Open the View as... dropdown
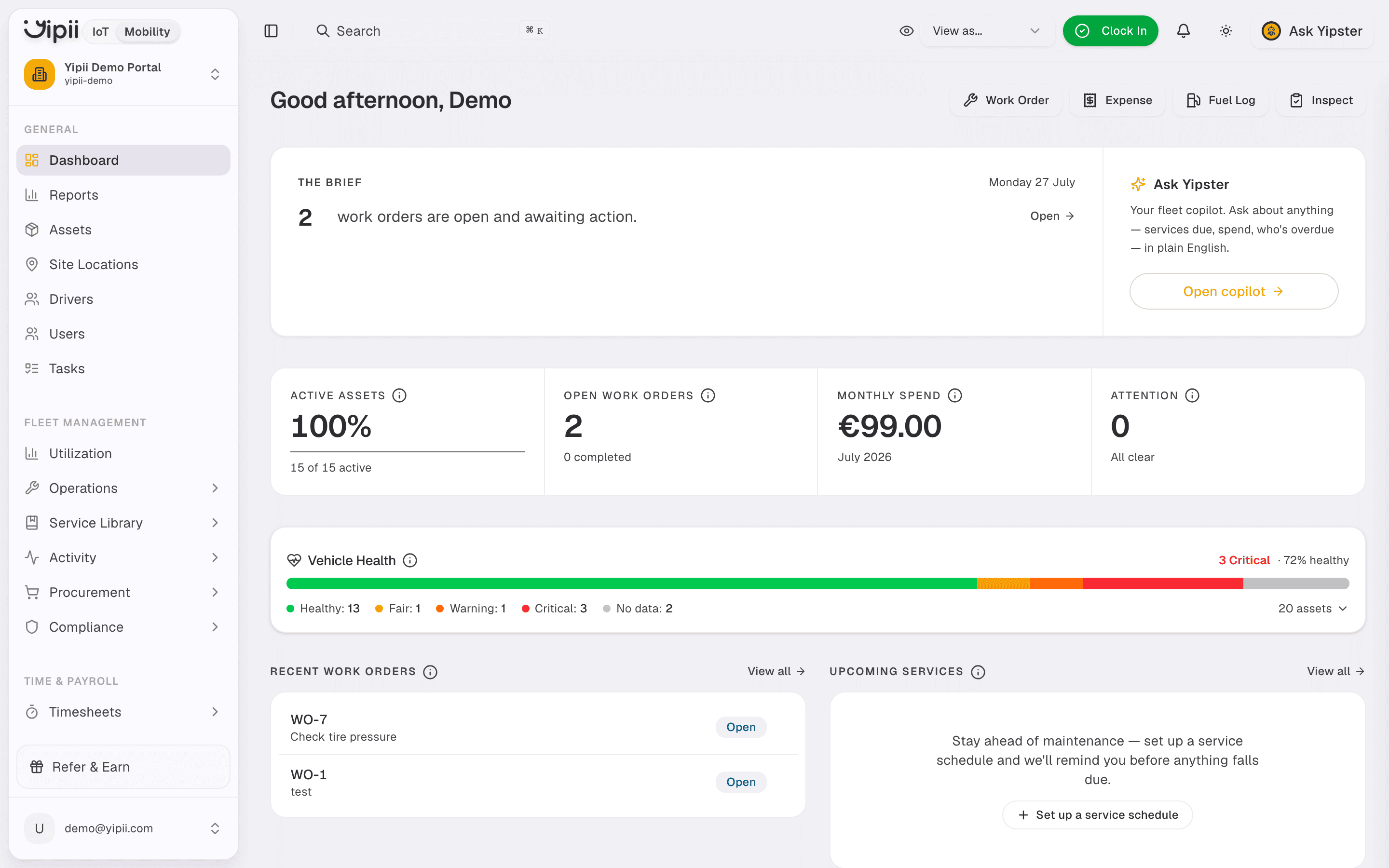Image resolution: width=1389 pixels, height=868 pixels. [x=987, y=31]
